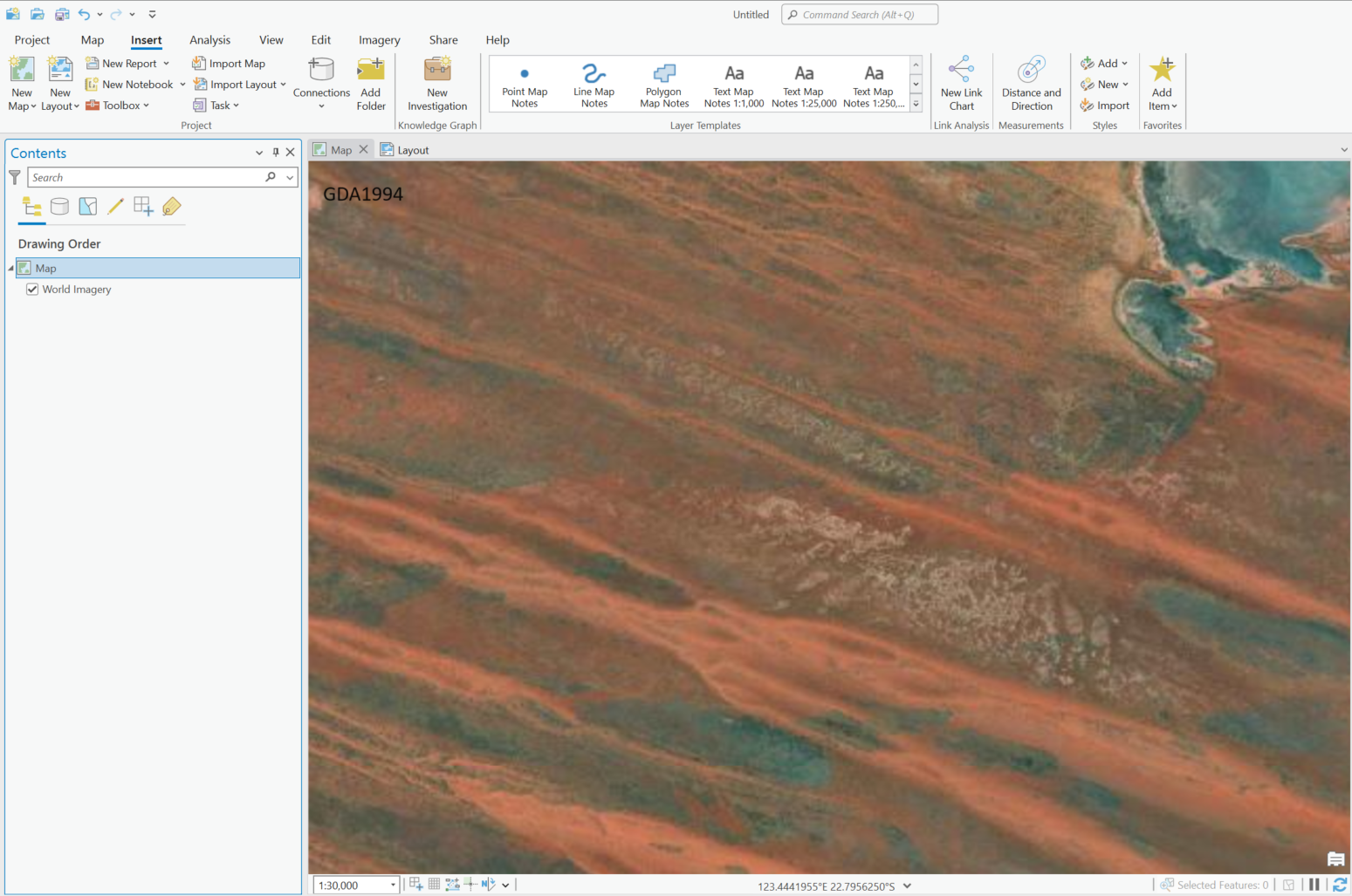Select the New Link Chart tool

961,83
